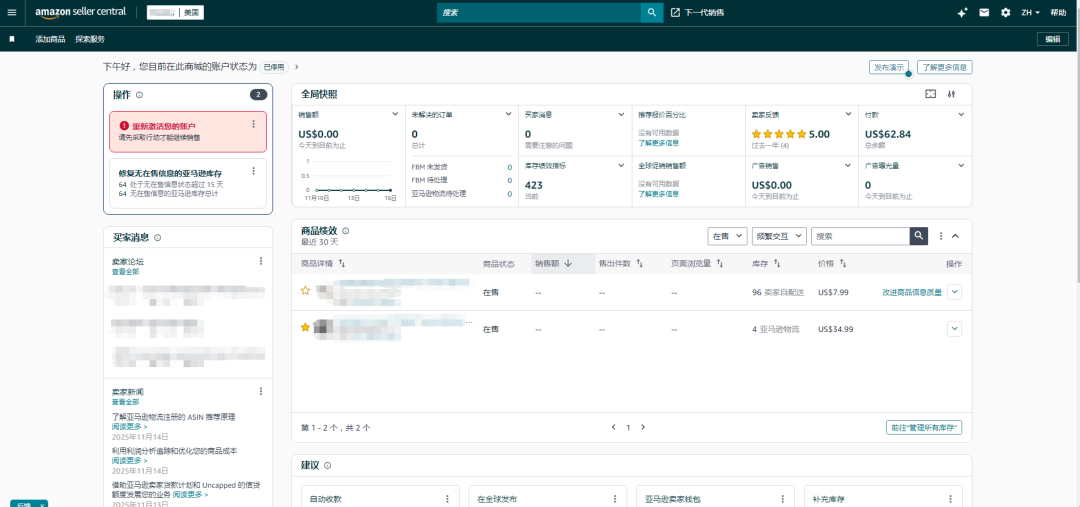Viewport: 1080px width, 507px height.
Task: Open three-dot menu on 自动收款 card
Action: [447, 499]
